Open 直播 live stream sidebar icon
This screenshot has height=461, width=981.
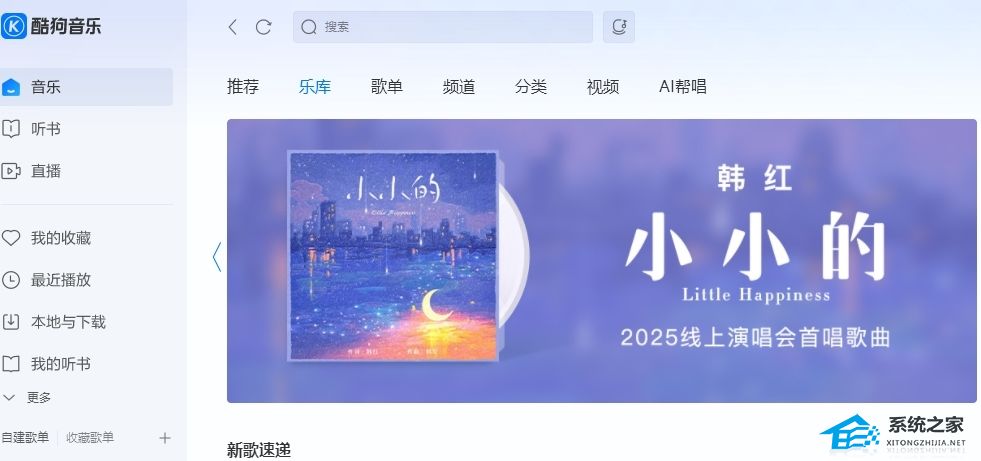point(11,171)
